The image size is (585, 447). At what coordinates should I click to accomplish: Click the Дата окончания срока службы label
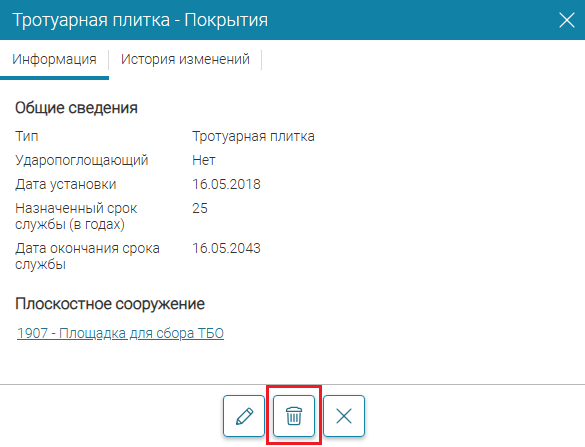87,256
